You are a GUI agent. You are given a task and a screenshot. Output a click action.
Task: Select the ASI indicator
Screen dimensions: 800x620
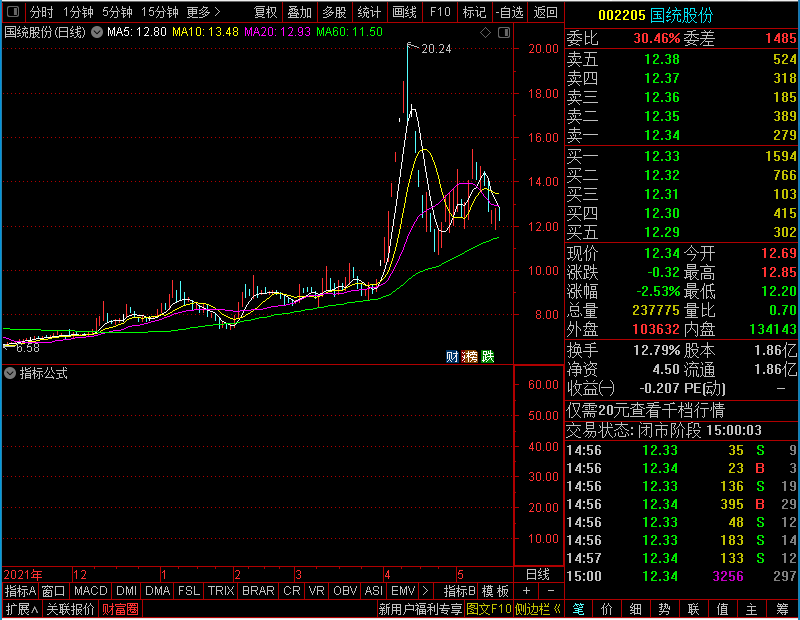click(x=373, y=591)
